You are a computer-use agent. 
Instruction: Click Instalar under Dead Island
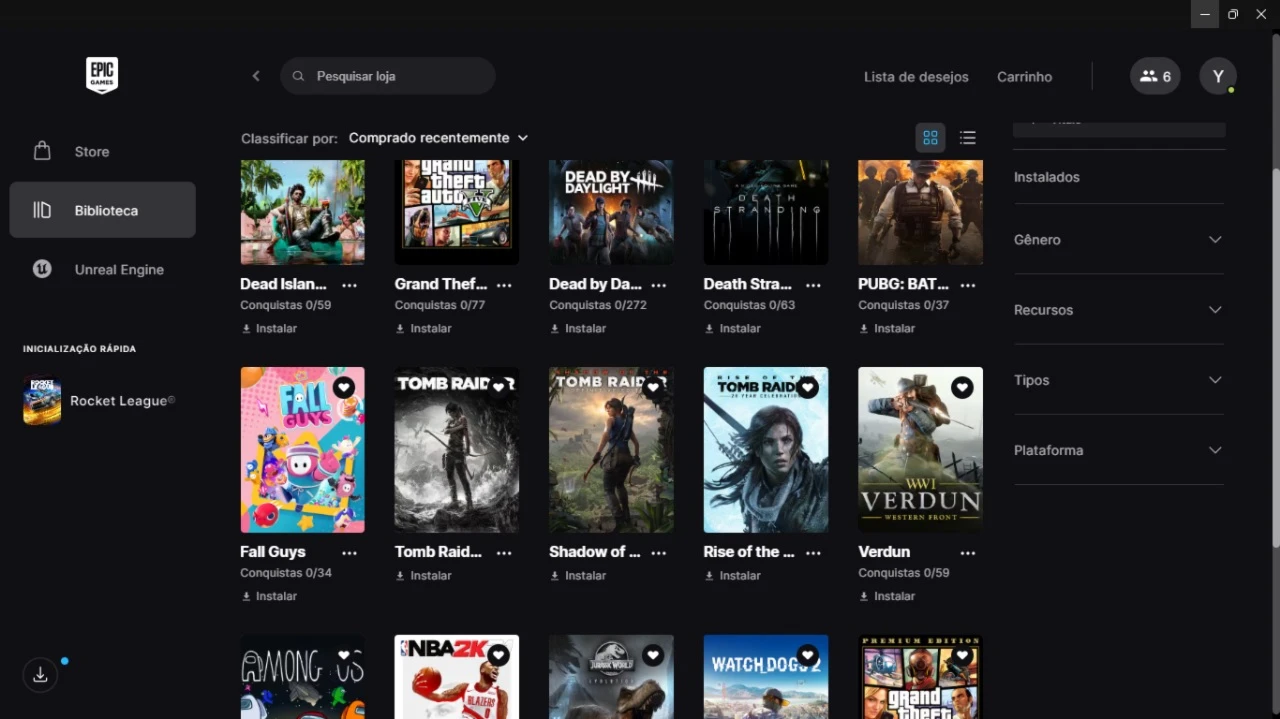point(269,328)
